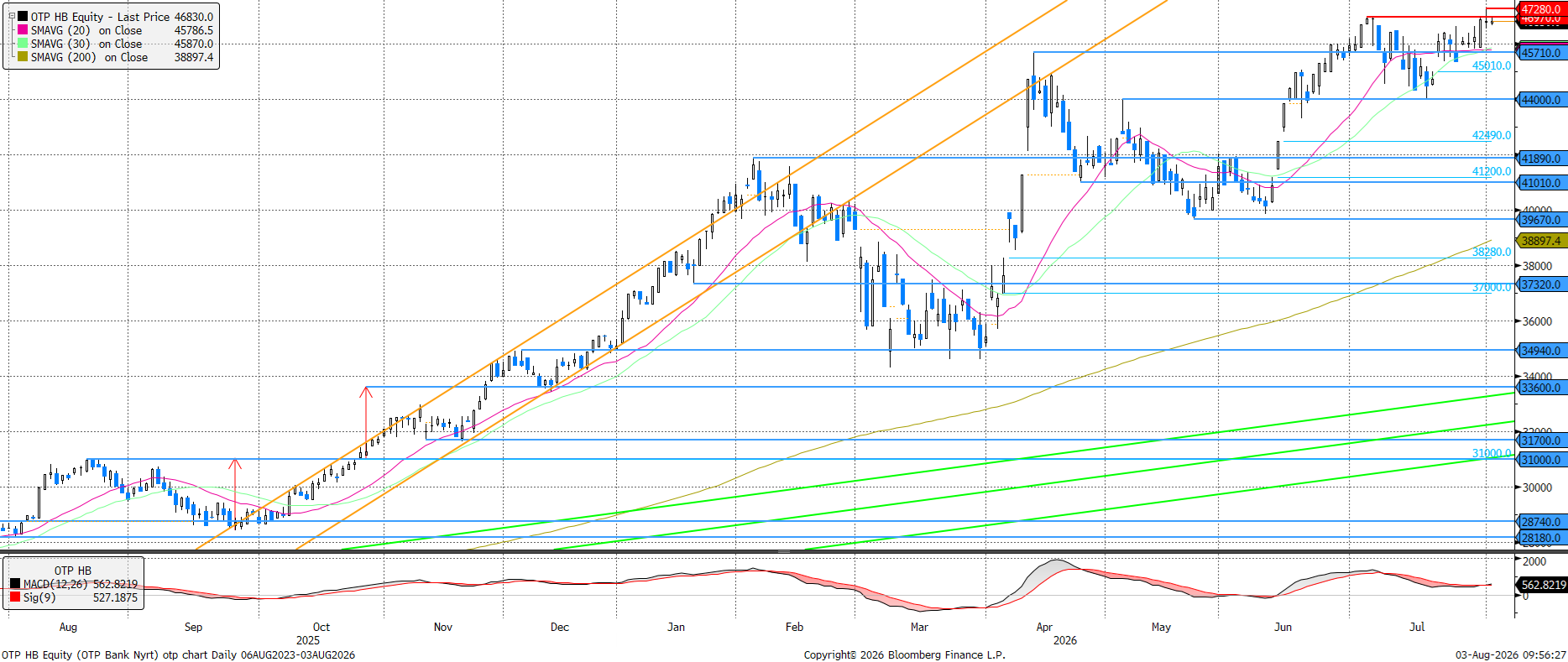This screenshot has width=1568, height=662.
Task: Click the 45010.0 light blue annotation label
Action: click(x=1492, y=65)
